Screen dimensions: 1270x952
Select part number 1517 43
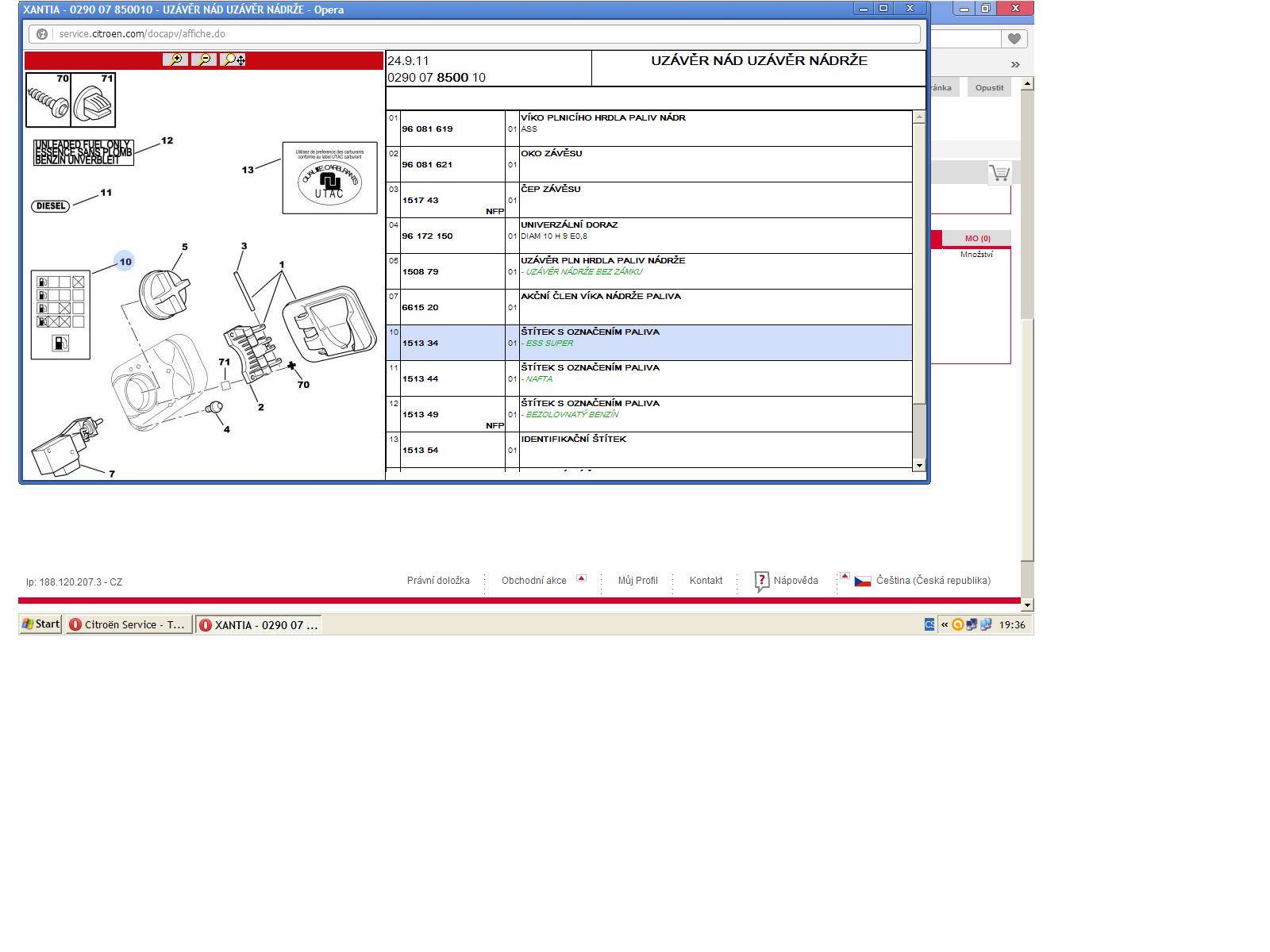click(x=420, y=200)
